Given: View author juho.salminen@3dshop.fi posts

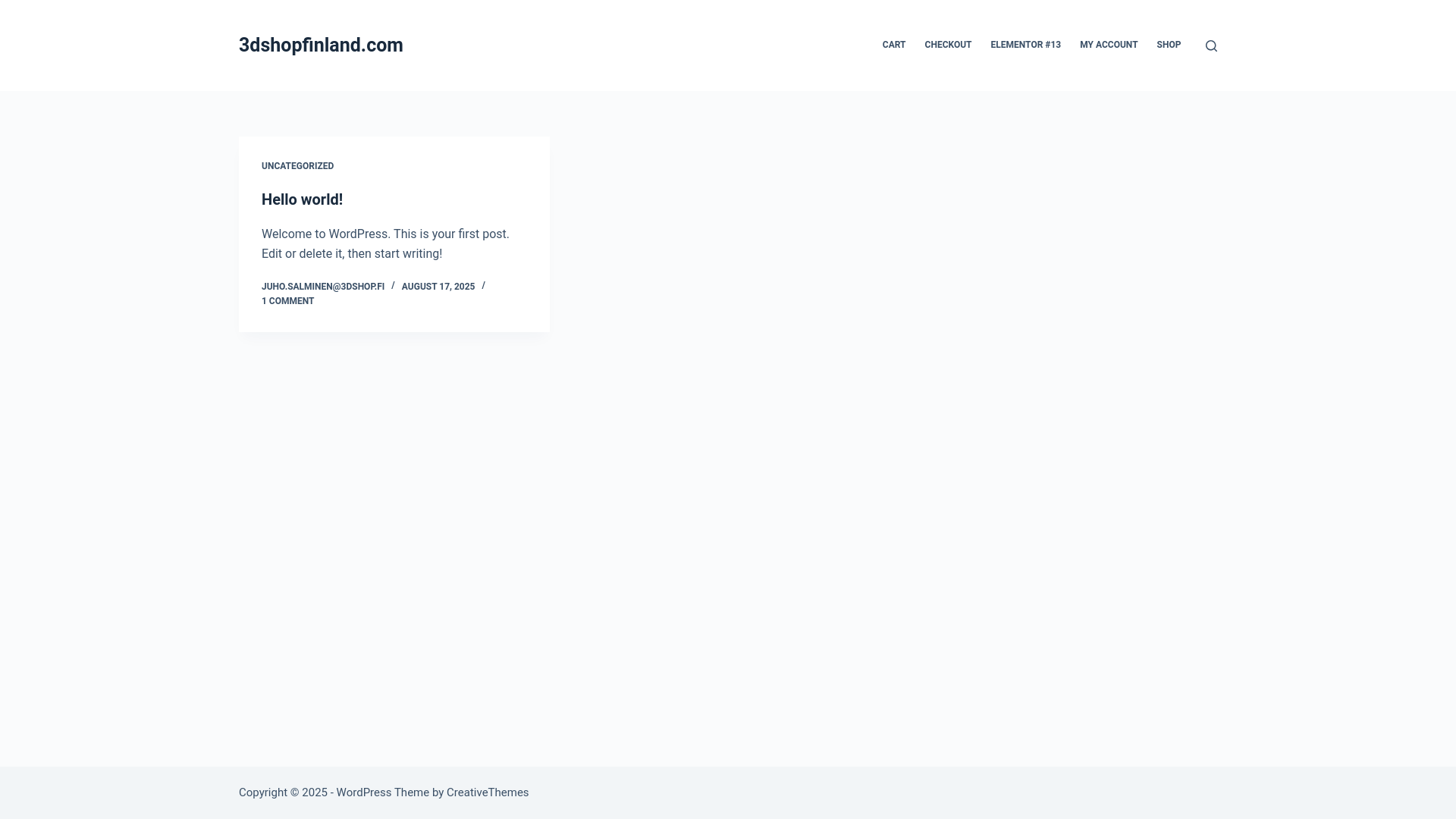Looking at the screenshot, I should click(323, 287).
